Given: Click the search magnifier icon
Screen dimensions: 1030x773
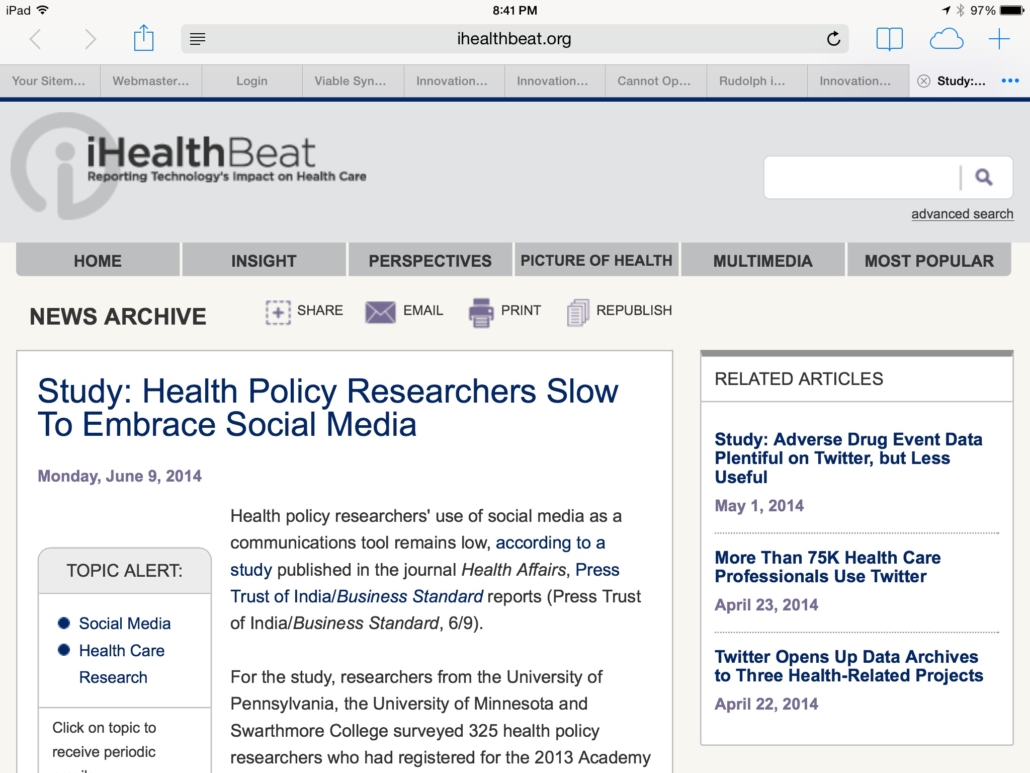Looking at the screenshot, I should pyautogui.click(x=984, y=177).
